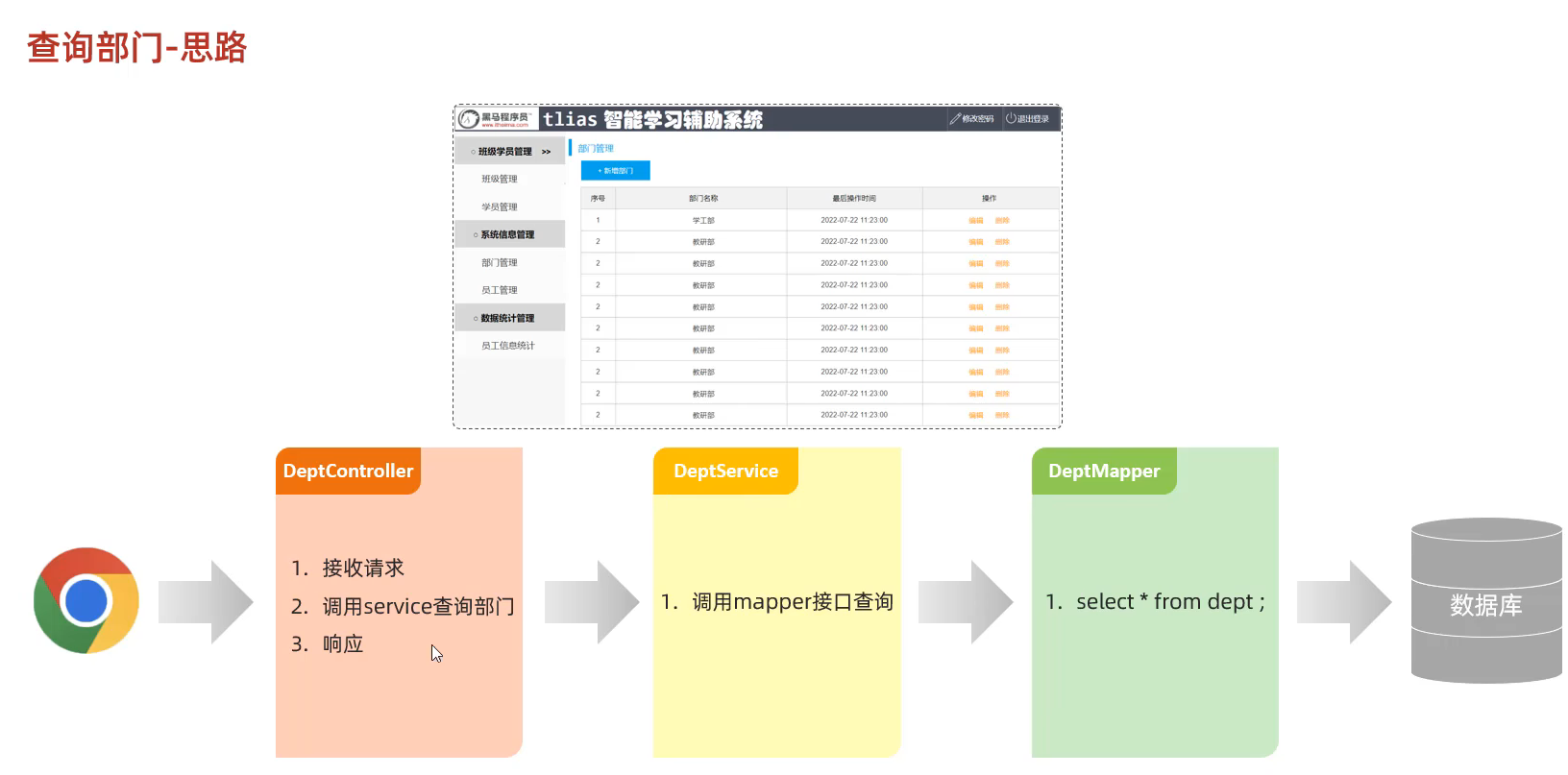Image resolution: width=1568 pixels, height=775 pixels.
Task: Click arrow between DeptController and DeptService
Action: click(591, 602)
